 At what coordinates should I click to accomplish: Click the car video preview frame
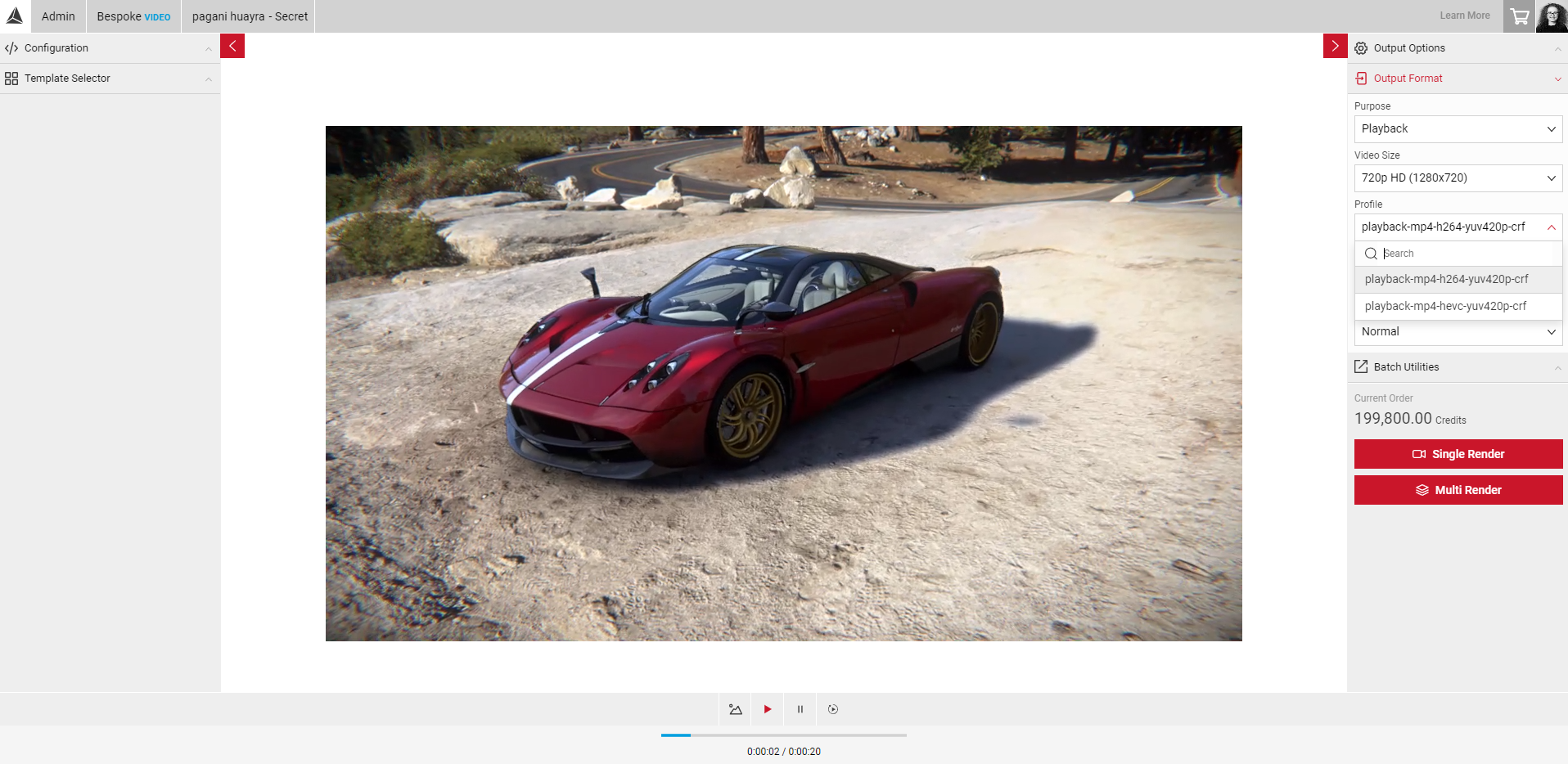click(784, 384)
